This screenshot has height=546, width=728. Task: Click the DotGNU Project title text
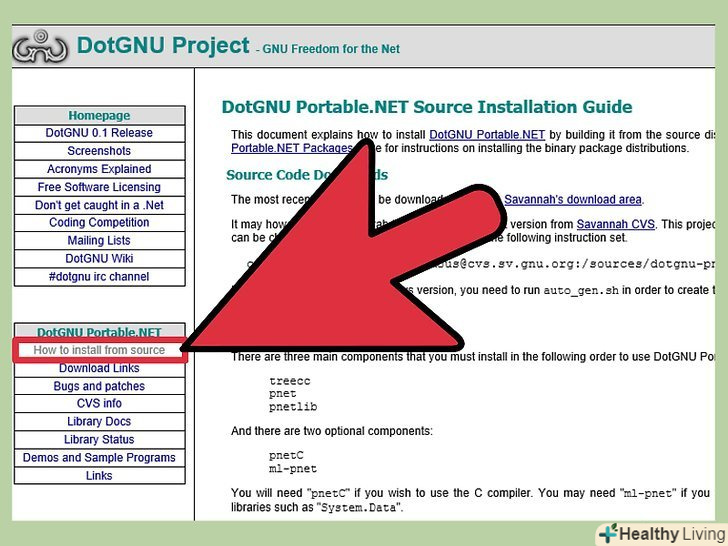163,46
